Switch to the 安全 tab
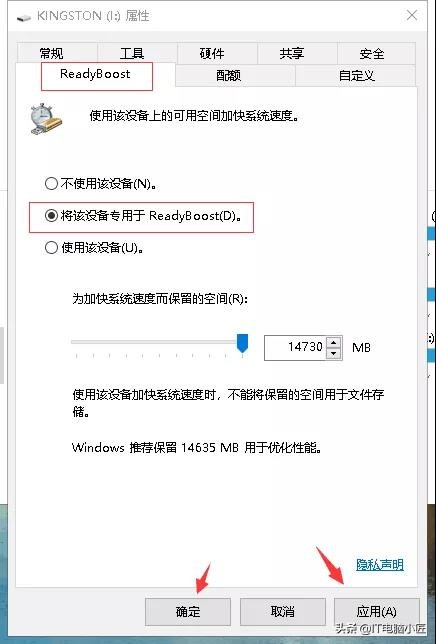 (x=372, y=53)
